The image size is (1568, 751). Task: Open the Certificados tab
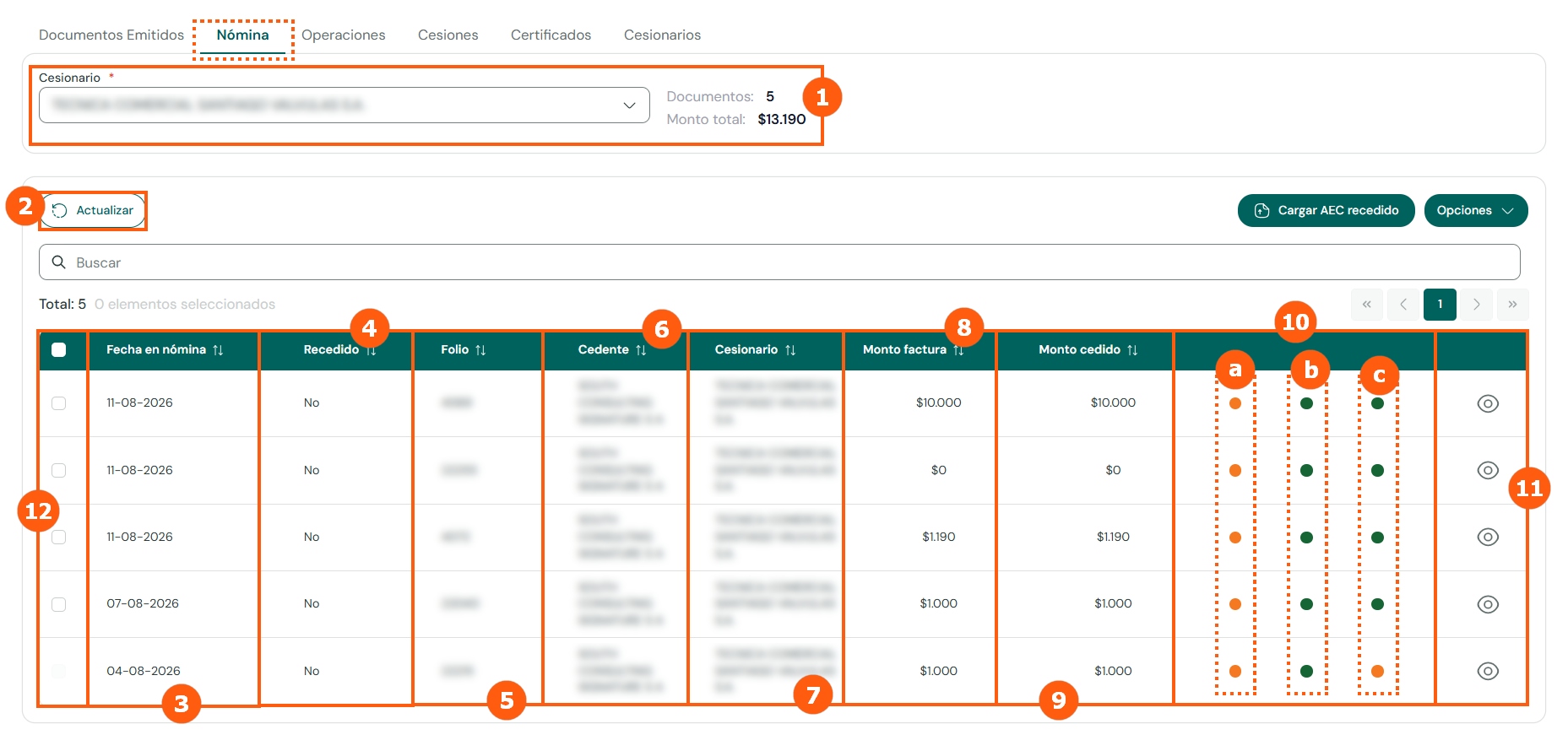point(551,35)
